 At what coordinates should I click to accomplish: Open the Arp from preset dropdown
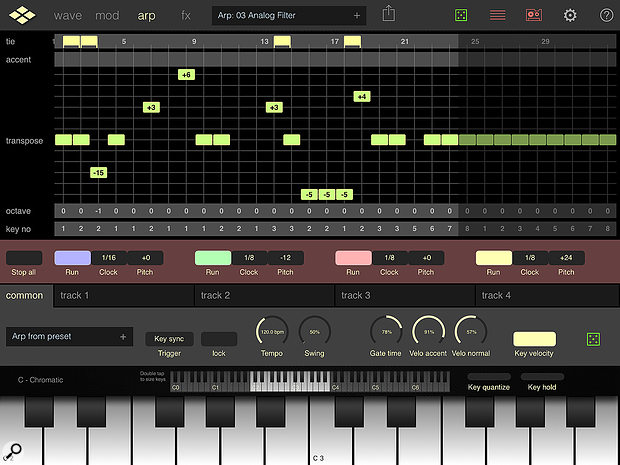[x=69, y=336]
